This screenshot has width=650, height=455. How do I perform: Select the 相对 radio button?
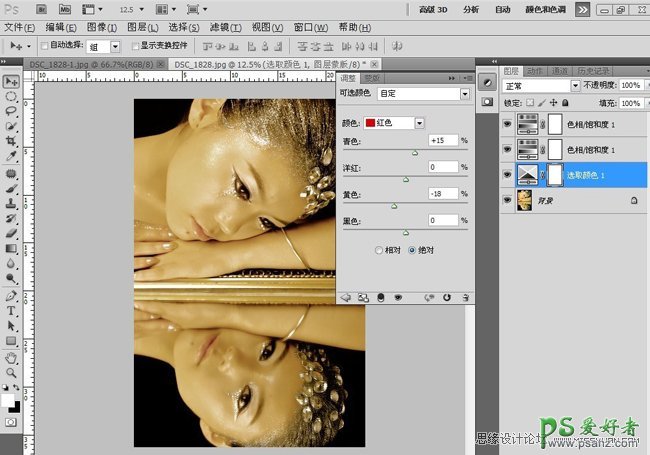pyautogui.click(x=378, y=249)
